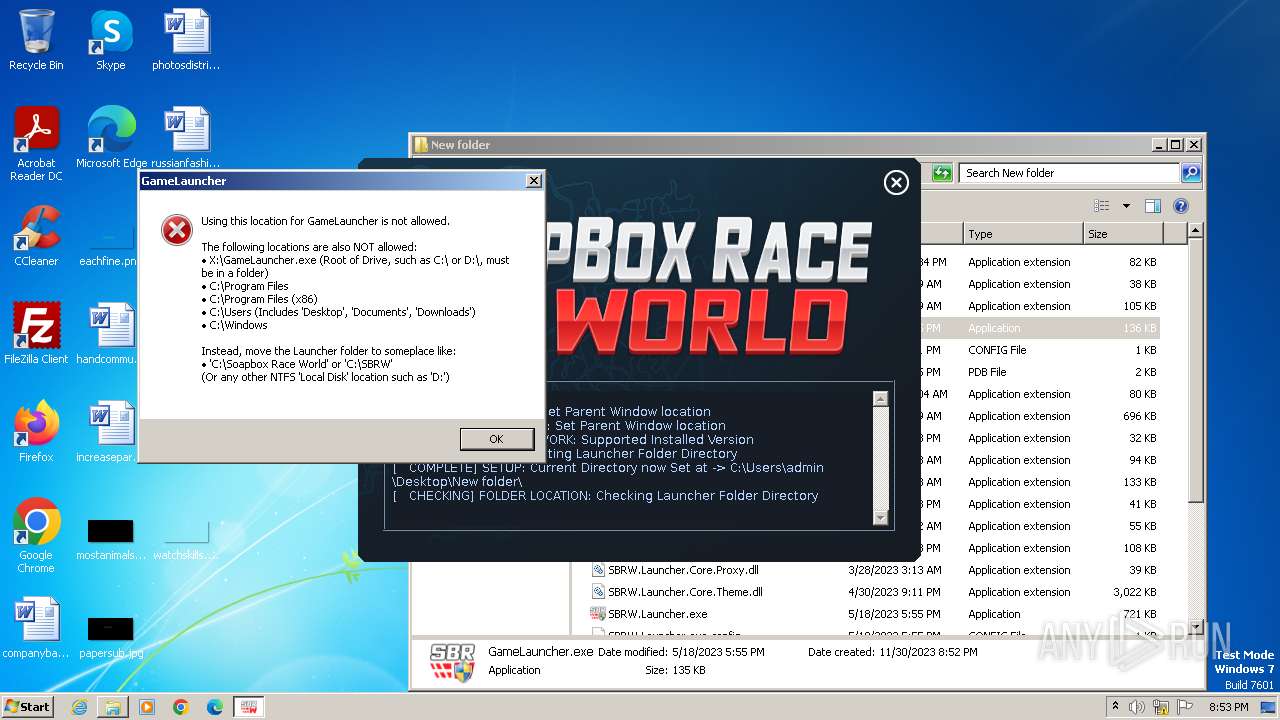Switch to Soapbox Race World taskbar button
The image size is (1280, 720).
[x=249, y=707]
